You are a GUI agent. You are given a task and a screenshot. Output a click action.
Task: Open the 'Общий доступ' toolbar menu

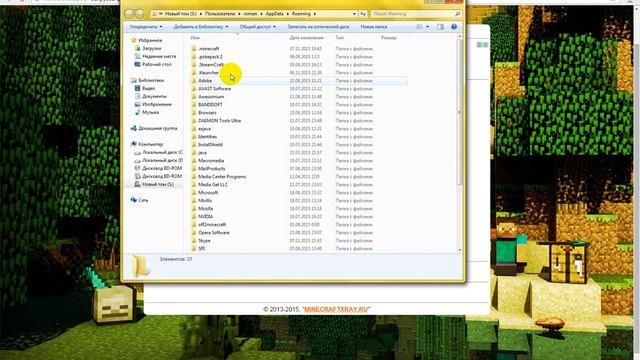[258, 27]
